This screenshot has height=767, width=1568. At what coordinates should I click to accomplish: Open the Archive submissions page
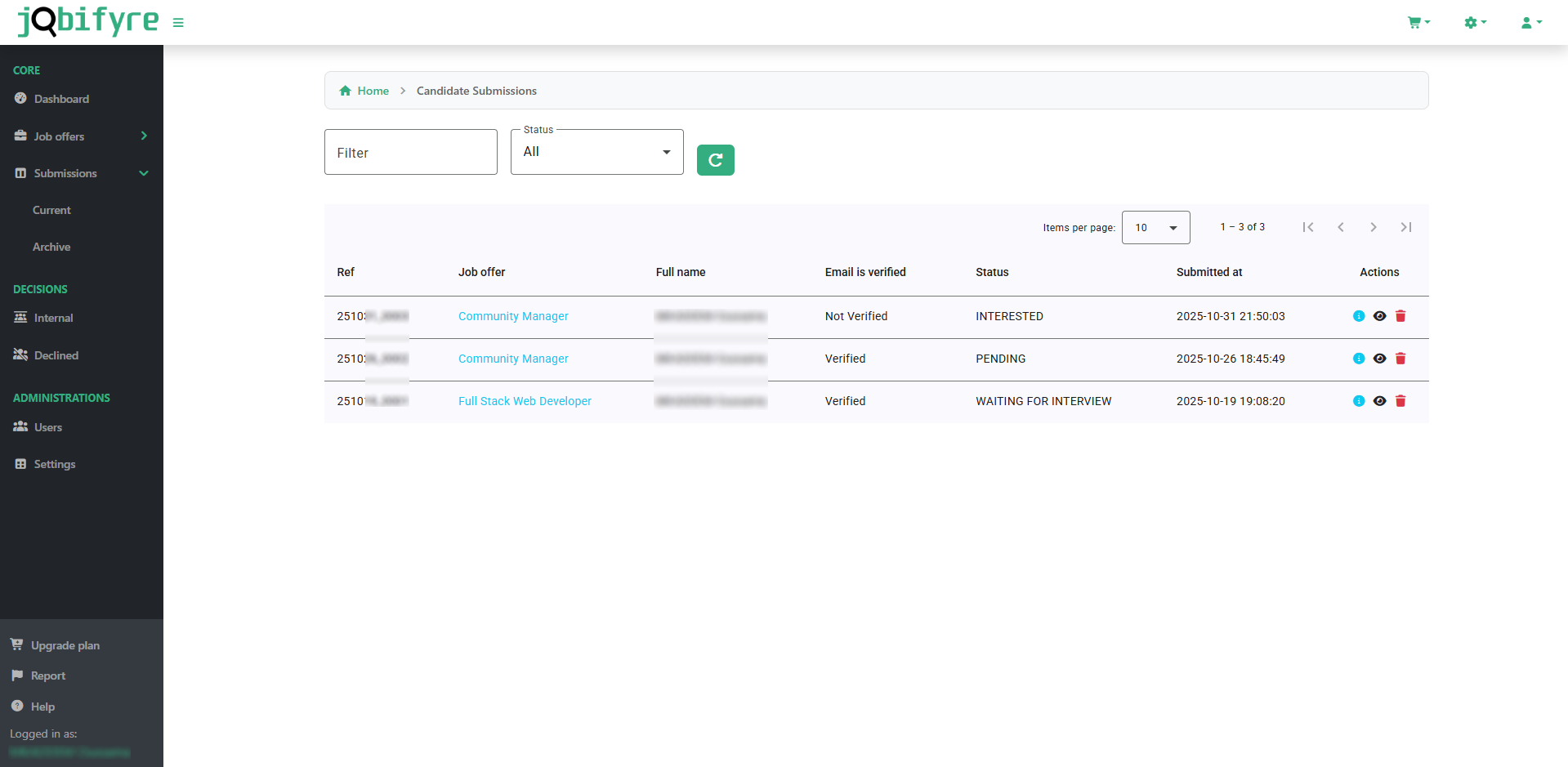pos(51,247)
